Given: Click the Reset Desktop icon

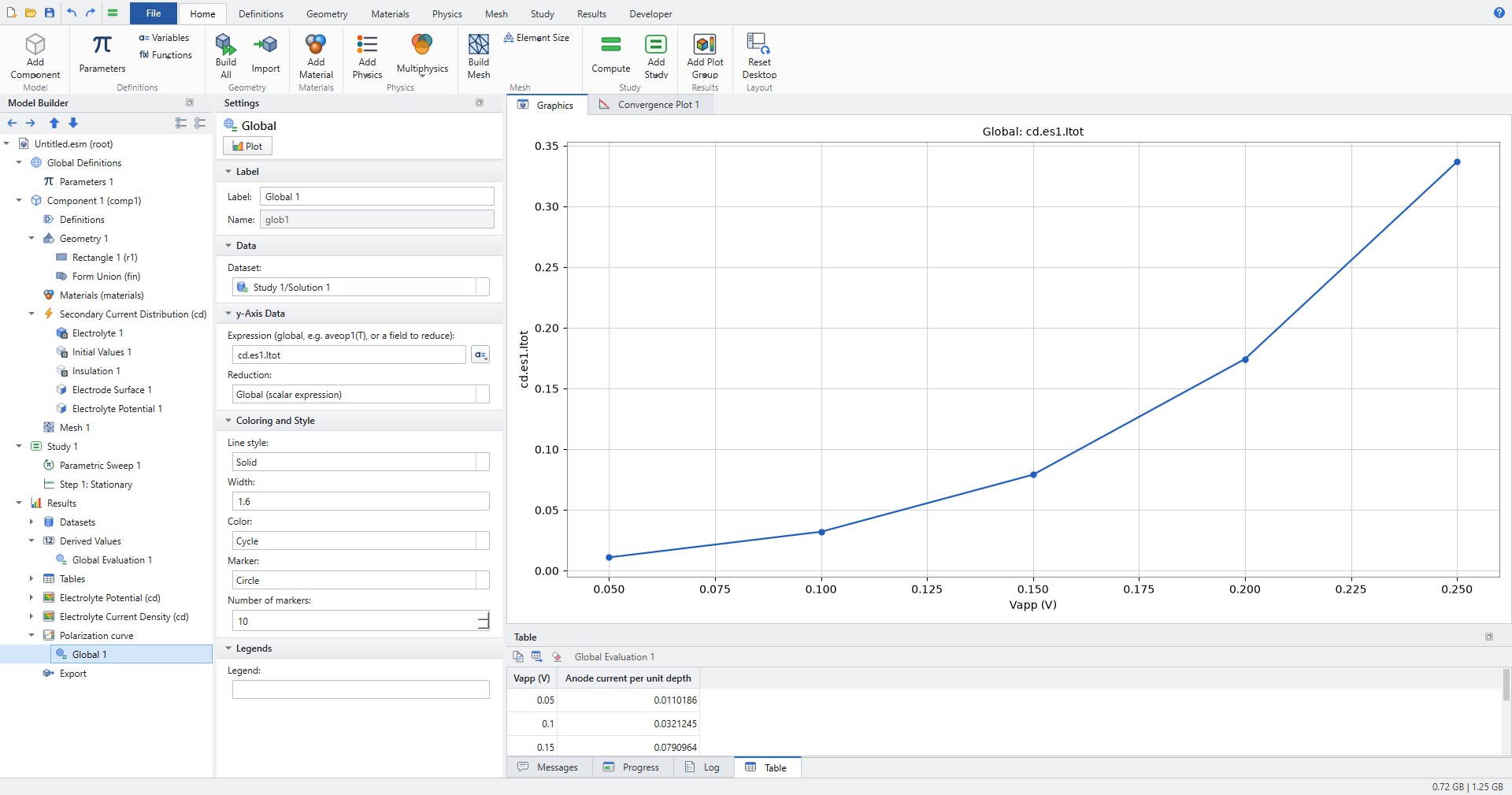Looking at the screenshot, I should [x=759, y=44].
